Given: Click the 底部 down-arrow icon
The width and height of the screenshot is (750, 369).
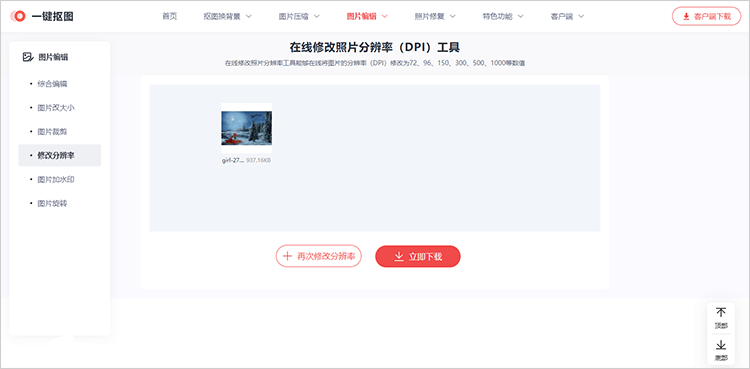Looking at the screenshot, I should pyautogui.click(x=720, y=345).
